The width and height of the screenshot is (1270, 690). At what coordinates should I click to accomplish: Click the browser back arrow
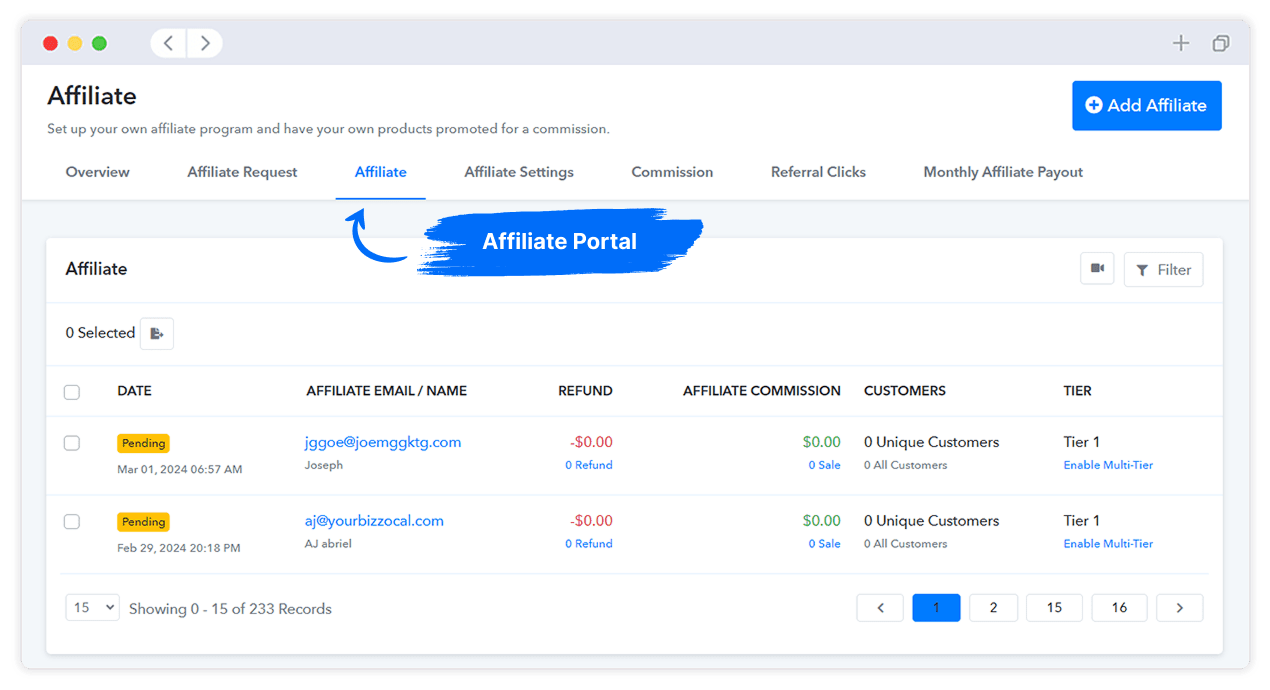click(x=167, y=43)
